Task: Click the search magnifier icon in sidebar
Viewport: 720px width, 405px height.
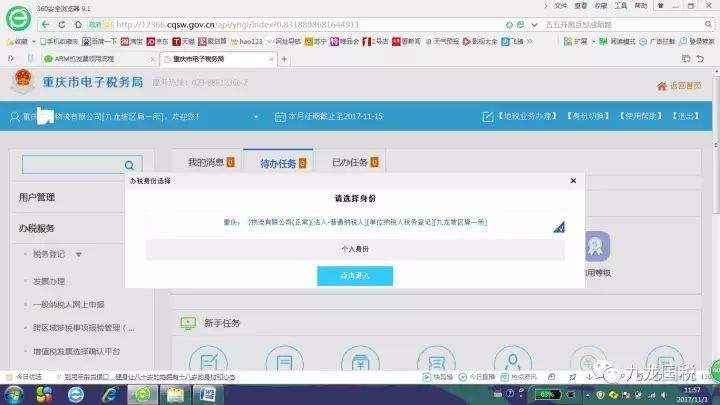Action: click(x=131, y=165)
